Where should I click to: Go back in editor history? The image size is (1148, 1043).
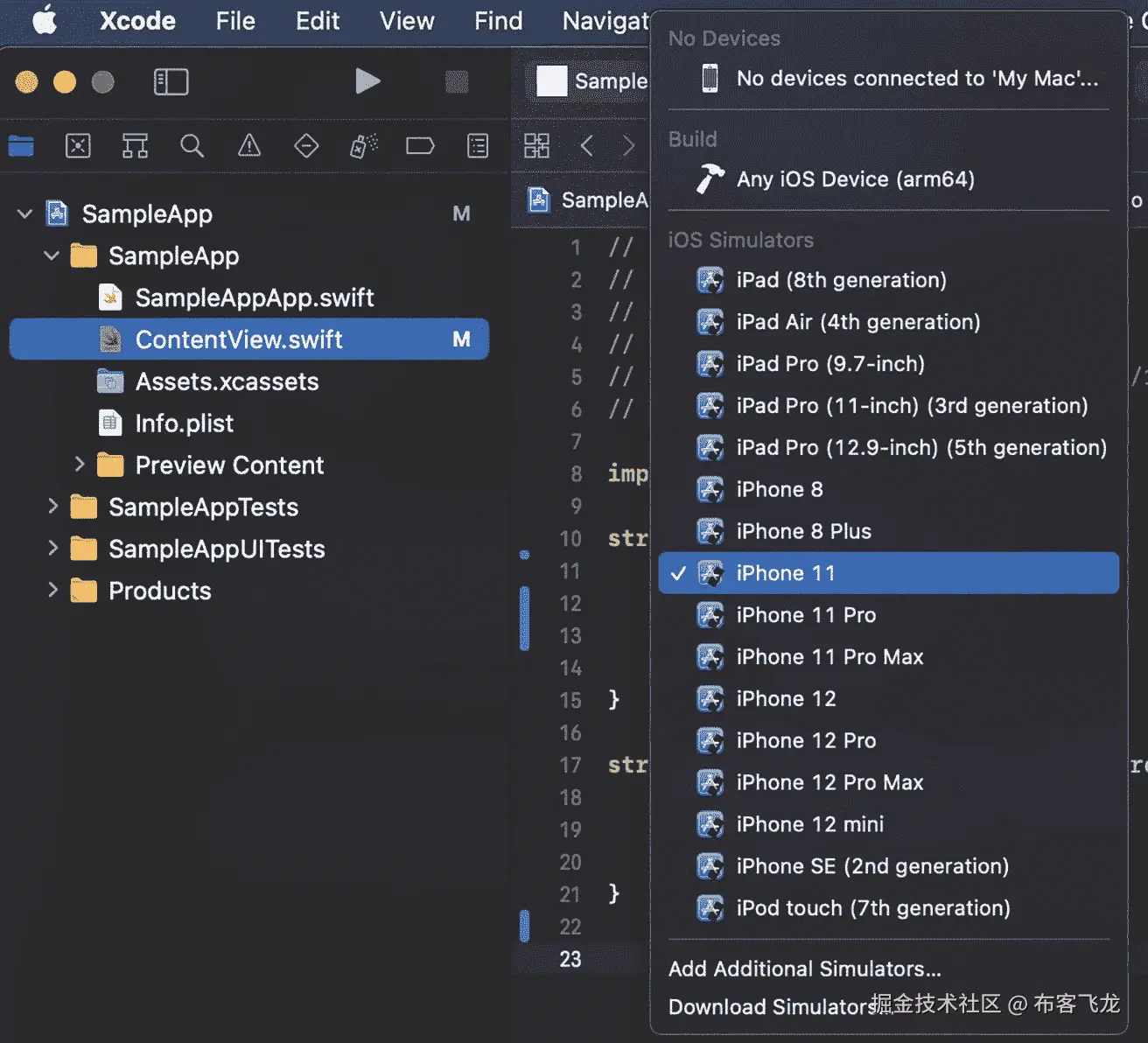pos(587,145)
